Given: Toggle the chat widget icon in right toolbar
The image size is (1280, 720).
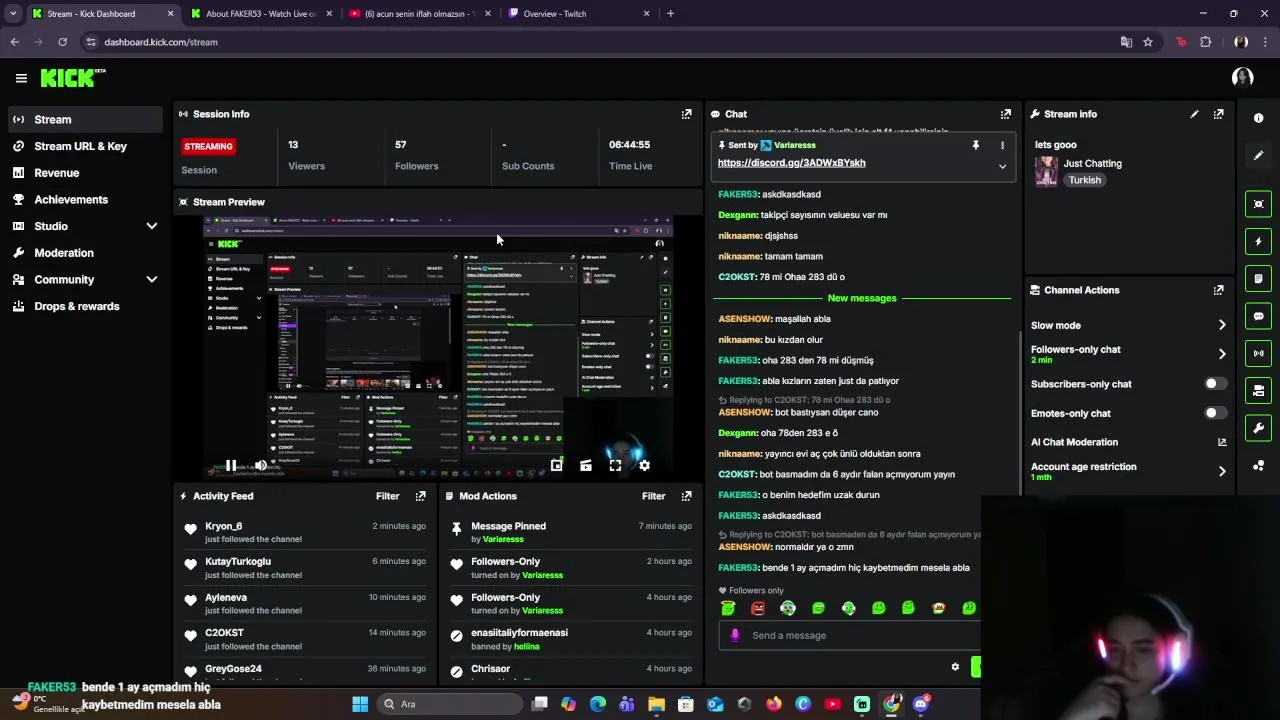Looking at the screenshot, I should [1258, 316].
